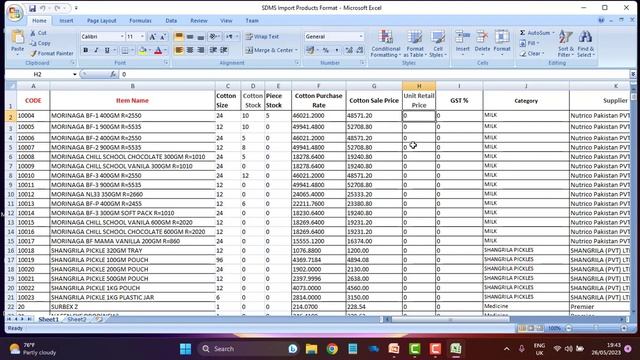
Task: Open Cell Styles gallery
Action: 438,44
